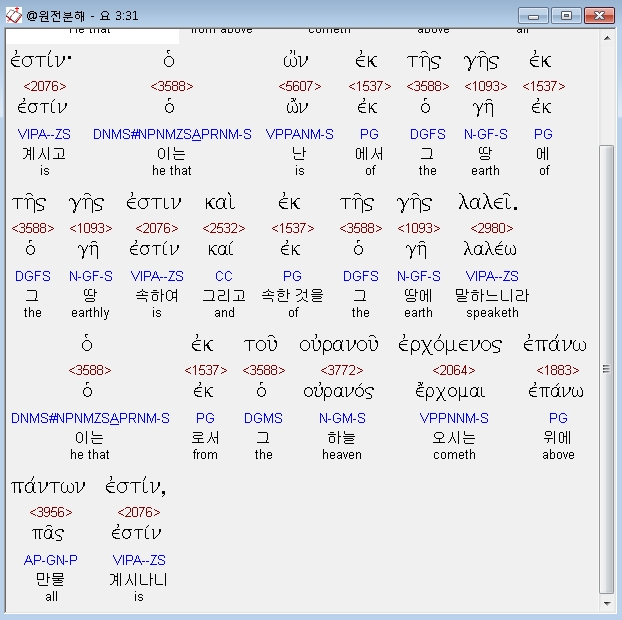Screen dimensions: 622x620
Task: Click the morphology code DGMS
Action: [x=263, y=418]
